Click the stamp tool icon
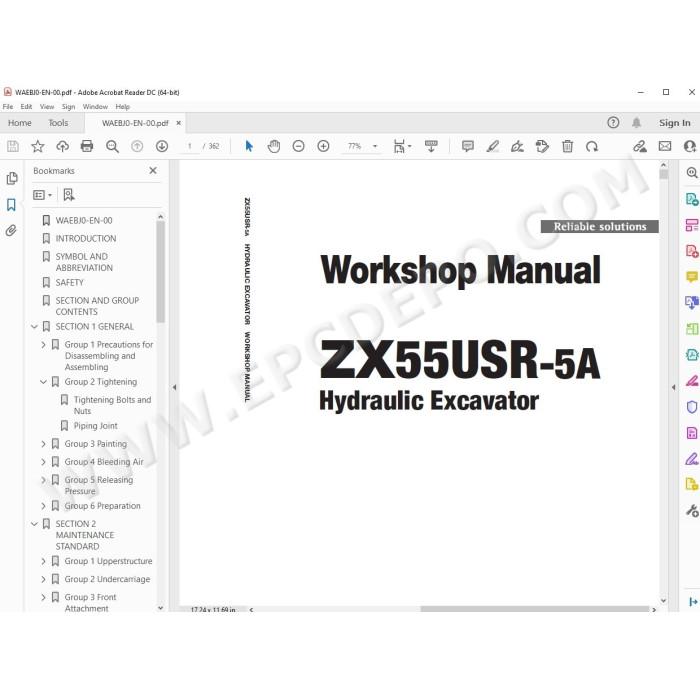 542,146
